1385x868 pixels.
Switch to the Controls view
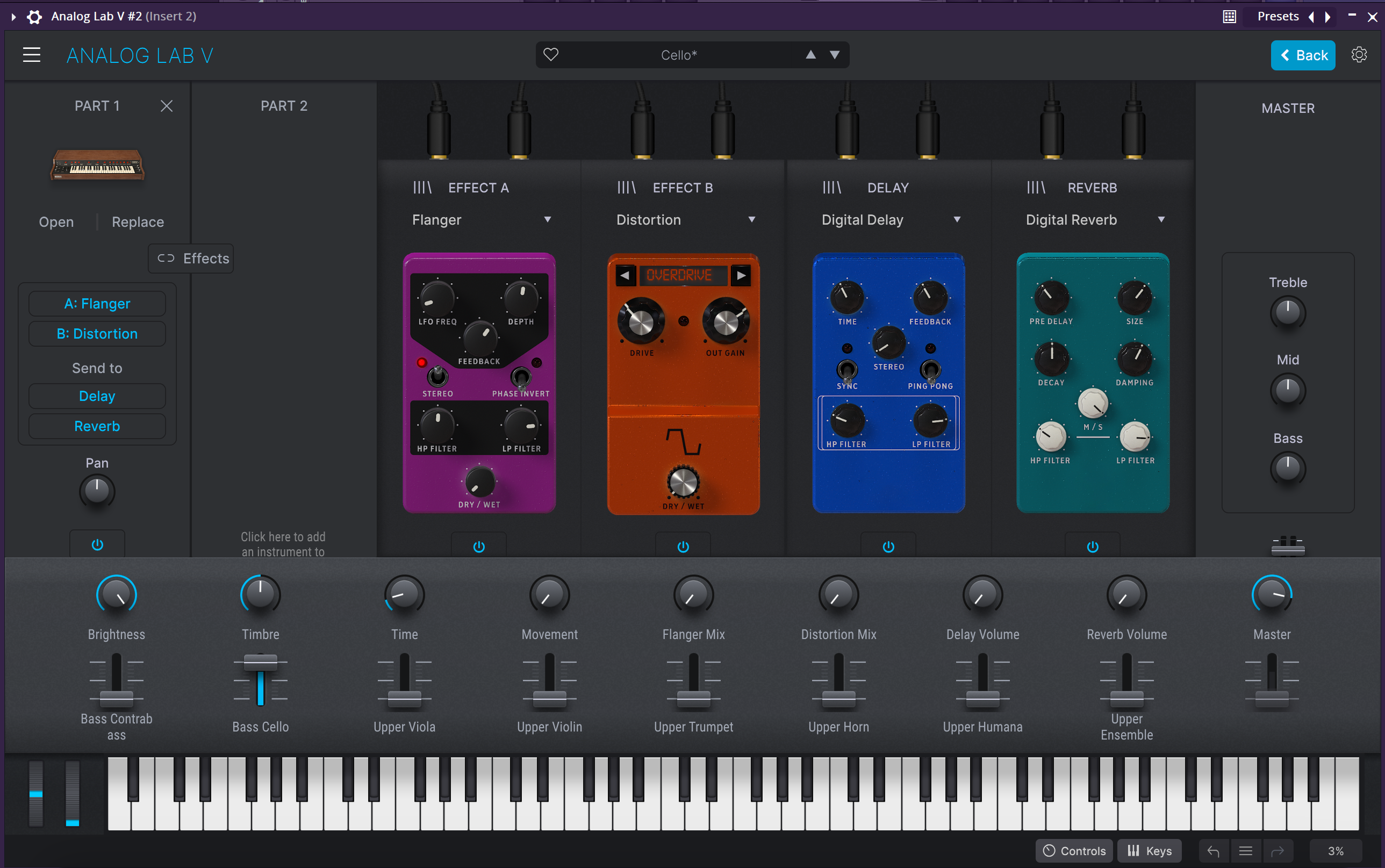(x=1074, y=851)
